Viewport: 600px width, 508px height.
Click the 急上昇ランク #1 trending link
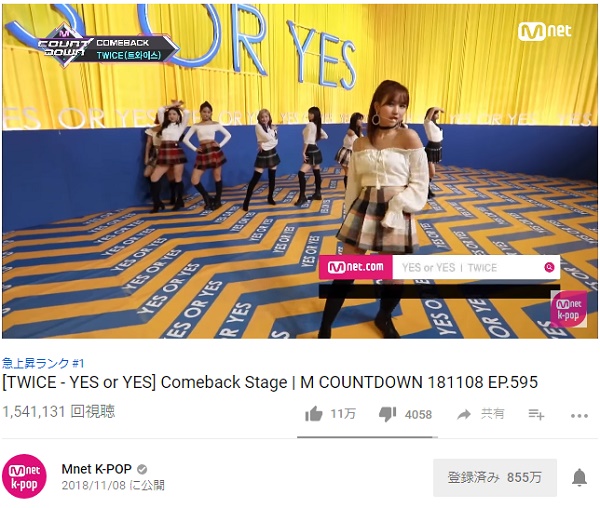pyautogui.click(x=43, y=363)
